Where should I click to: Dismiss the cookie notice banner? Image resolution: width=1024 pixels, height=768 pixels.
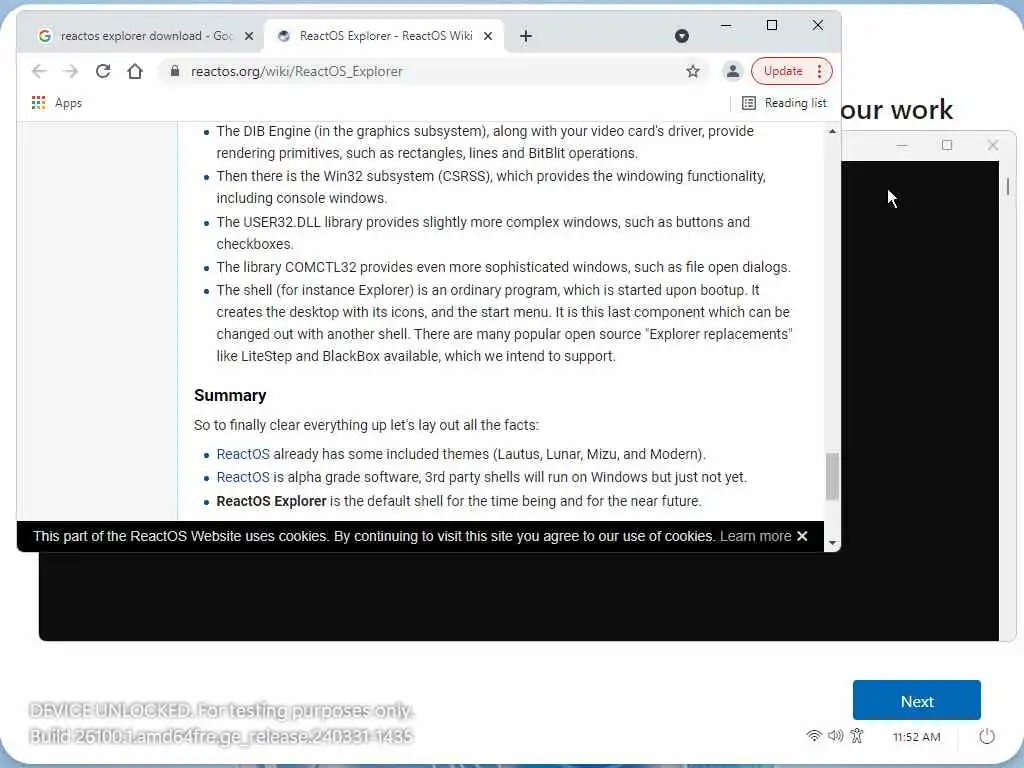tap(803, 536)
